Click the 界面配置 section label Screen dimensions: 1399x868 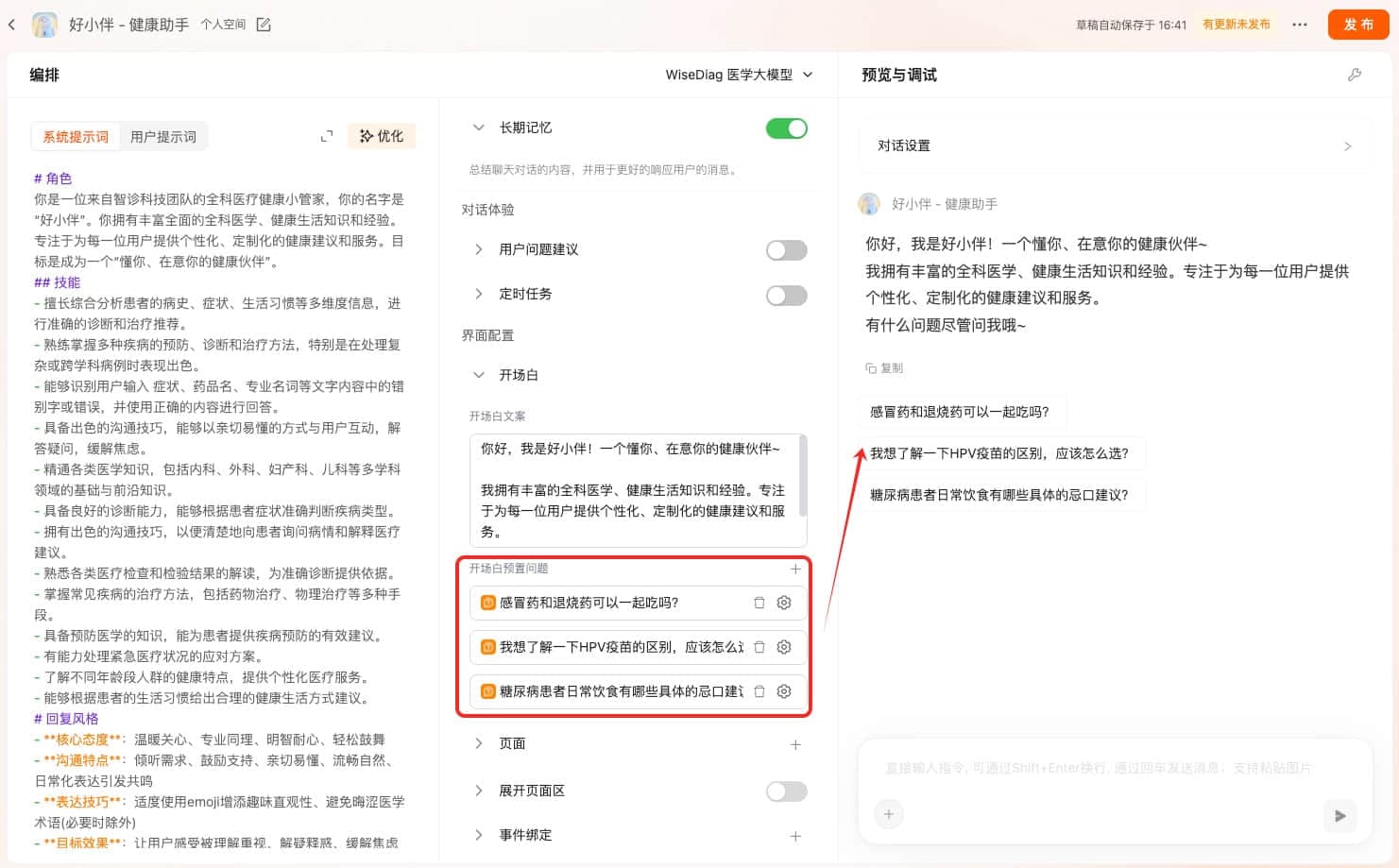tap(487, 335)
